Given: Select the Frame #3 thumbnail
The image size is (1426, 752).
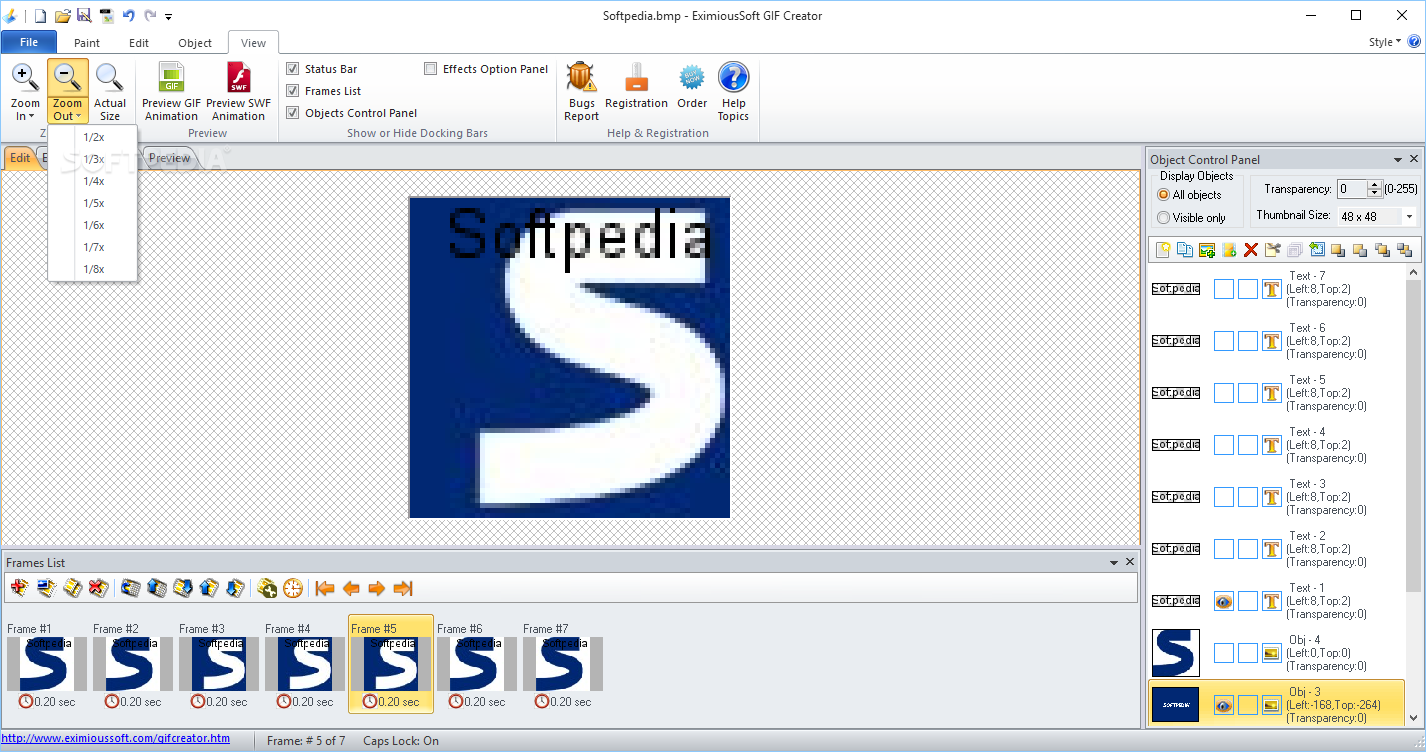Looking at the screenshot, I should point(219,662).
